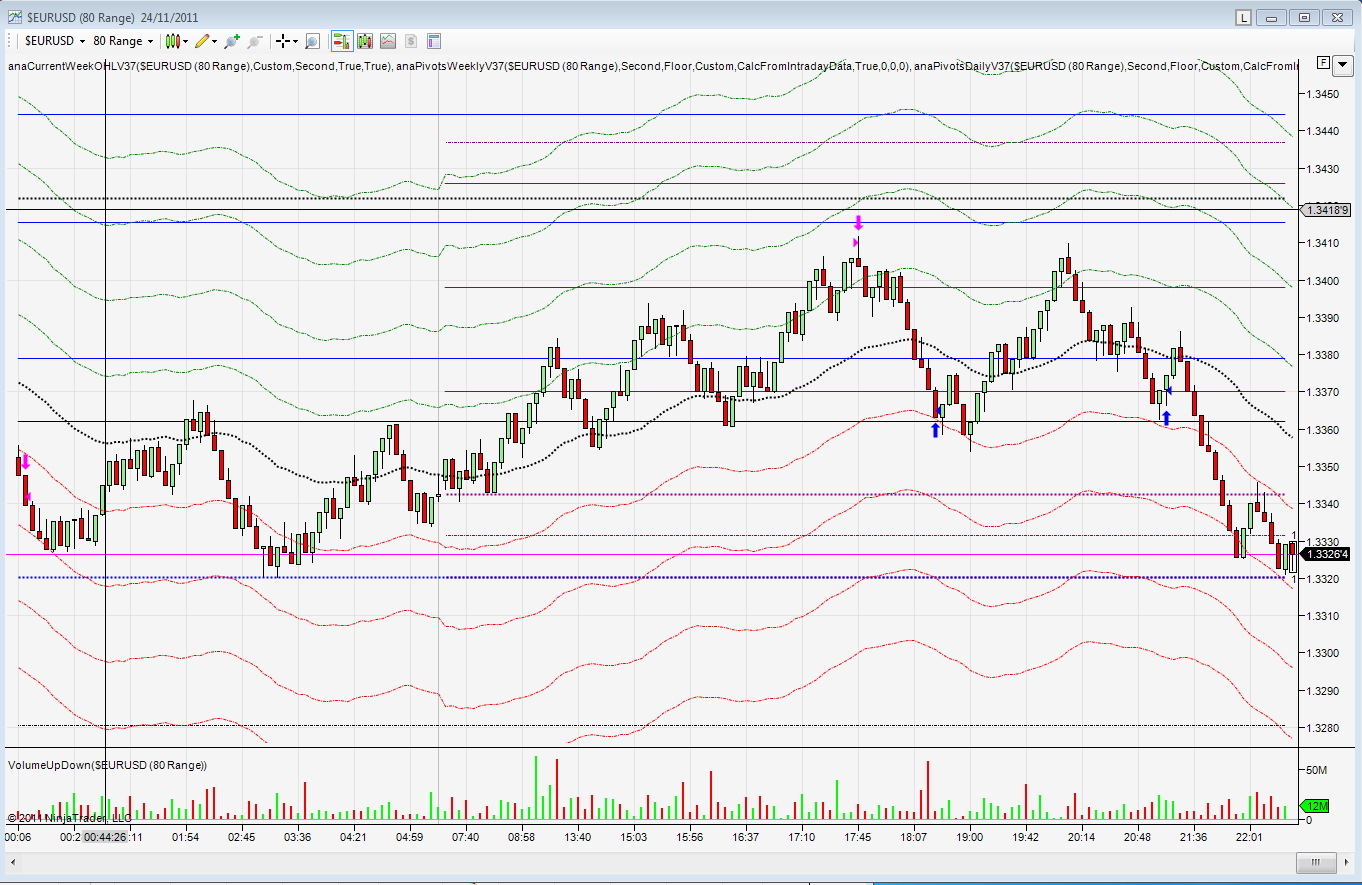Click the 01:54 time axis label

click(186, 837)
